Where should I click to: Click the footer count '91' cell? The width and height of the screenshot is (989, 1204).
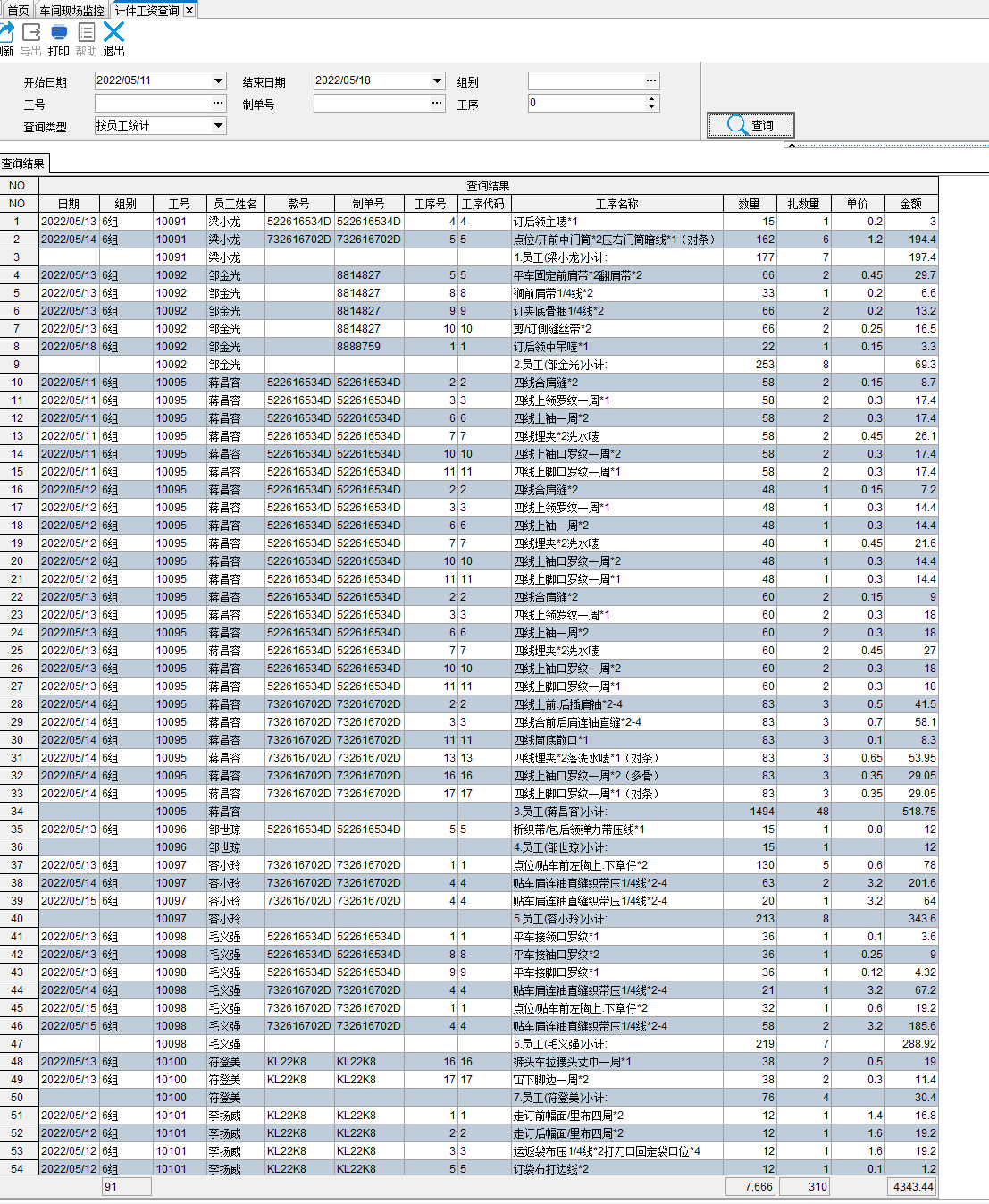(126, 1187)
